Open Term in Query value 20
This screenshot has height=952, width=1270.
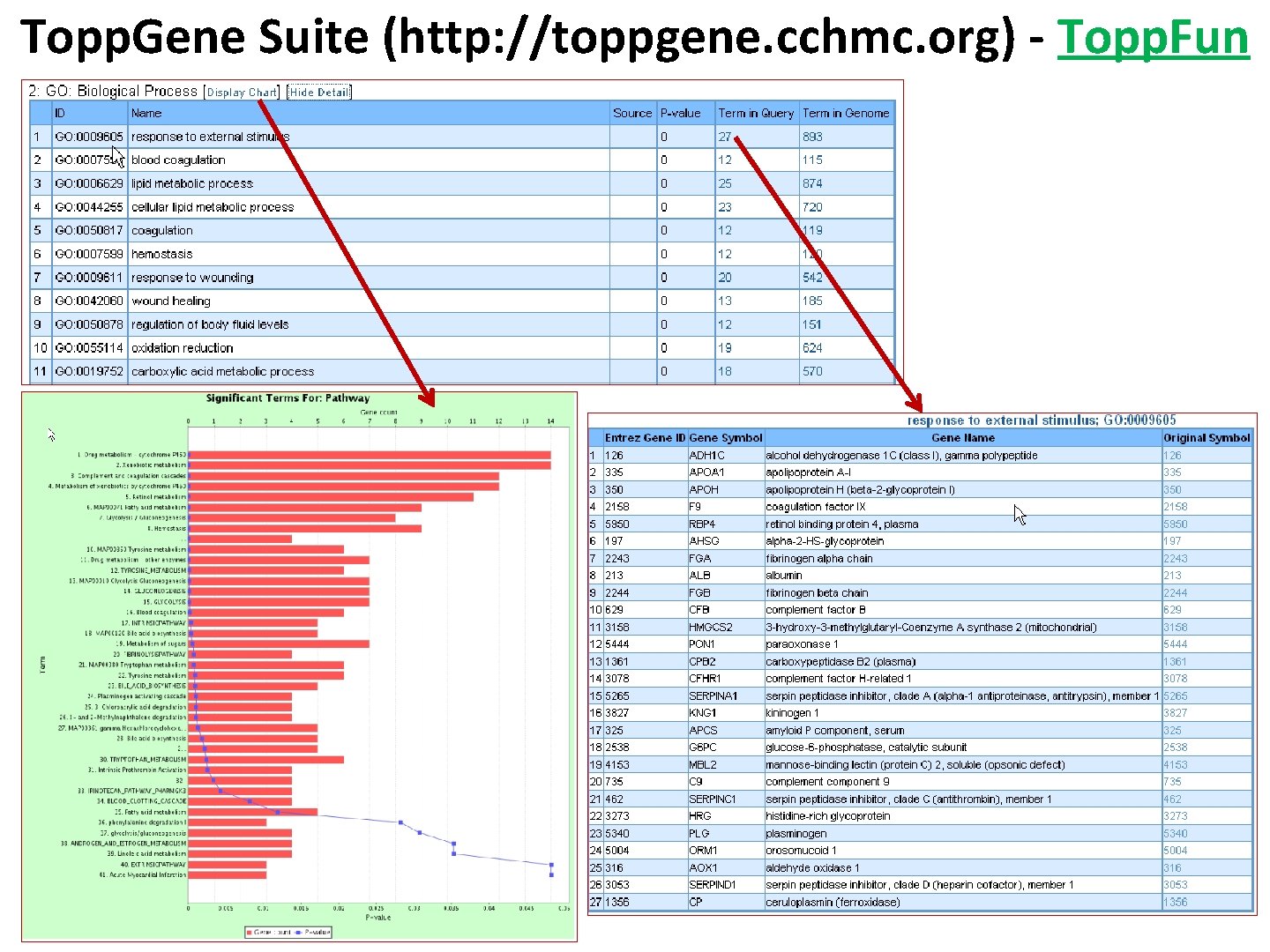(725, 277)
